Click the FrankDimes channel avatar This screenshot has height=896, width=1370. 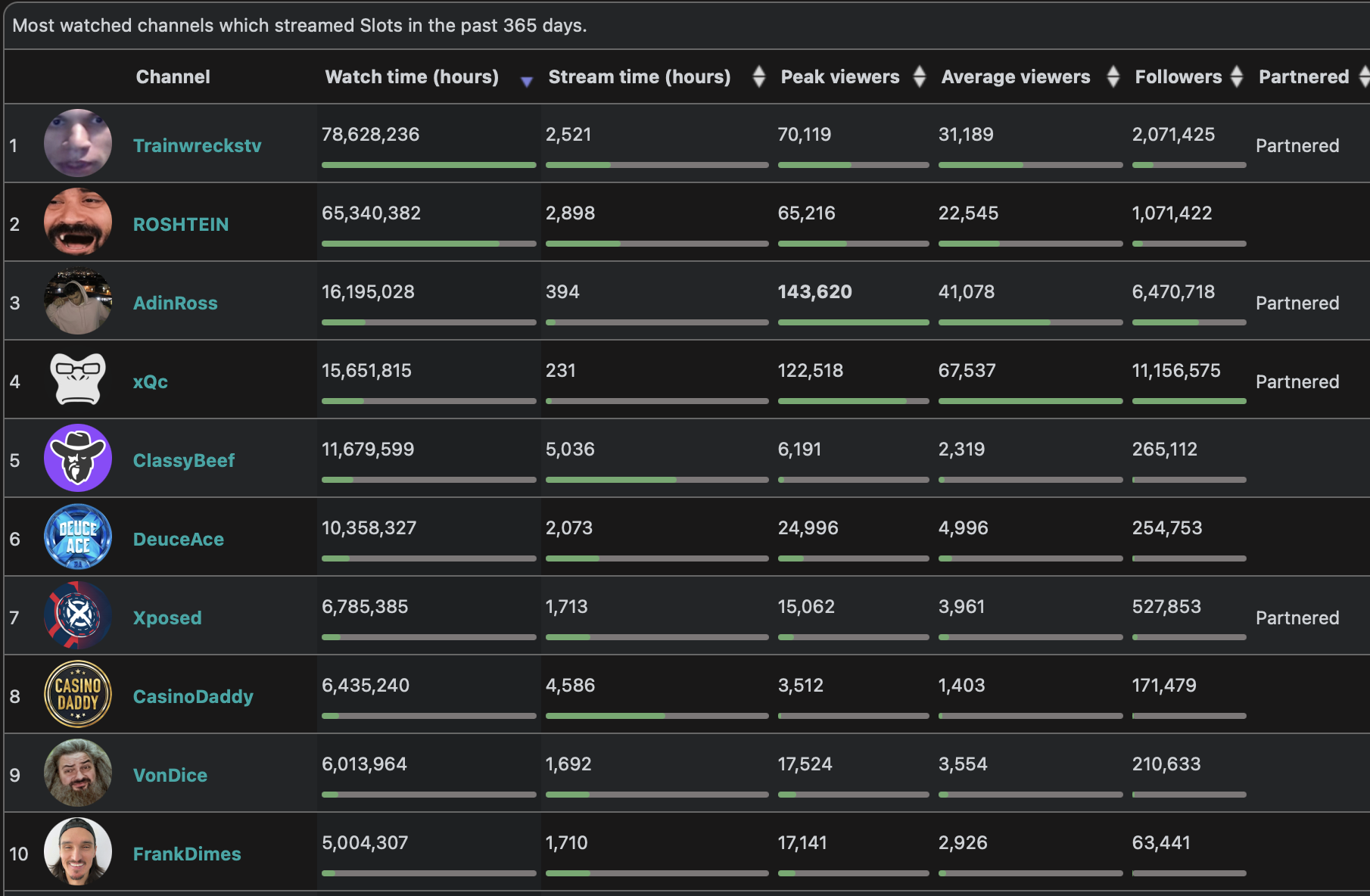(x=78, y=851)
